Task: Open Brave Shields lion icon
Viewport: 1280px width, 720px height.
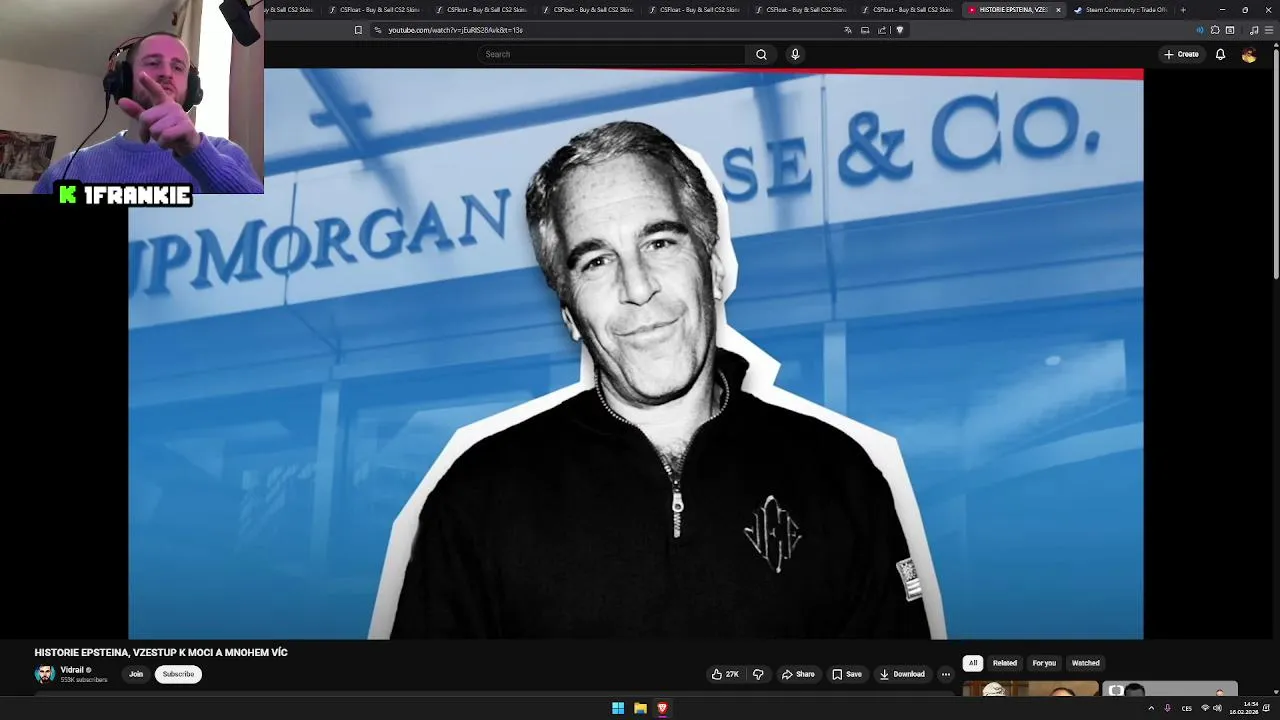Action: pos(899,30)
